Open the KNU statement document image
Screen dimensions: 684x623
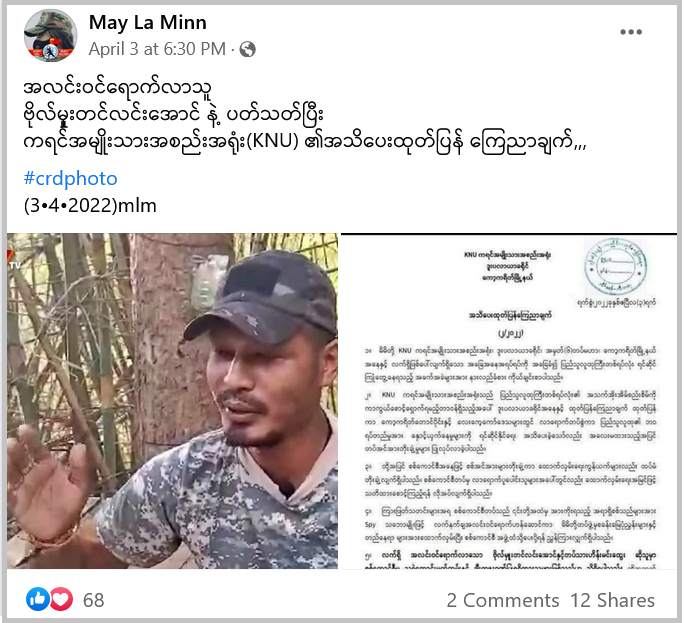tap(509, 401)
